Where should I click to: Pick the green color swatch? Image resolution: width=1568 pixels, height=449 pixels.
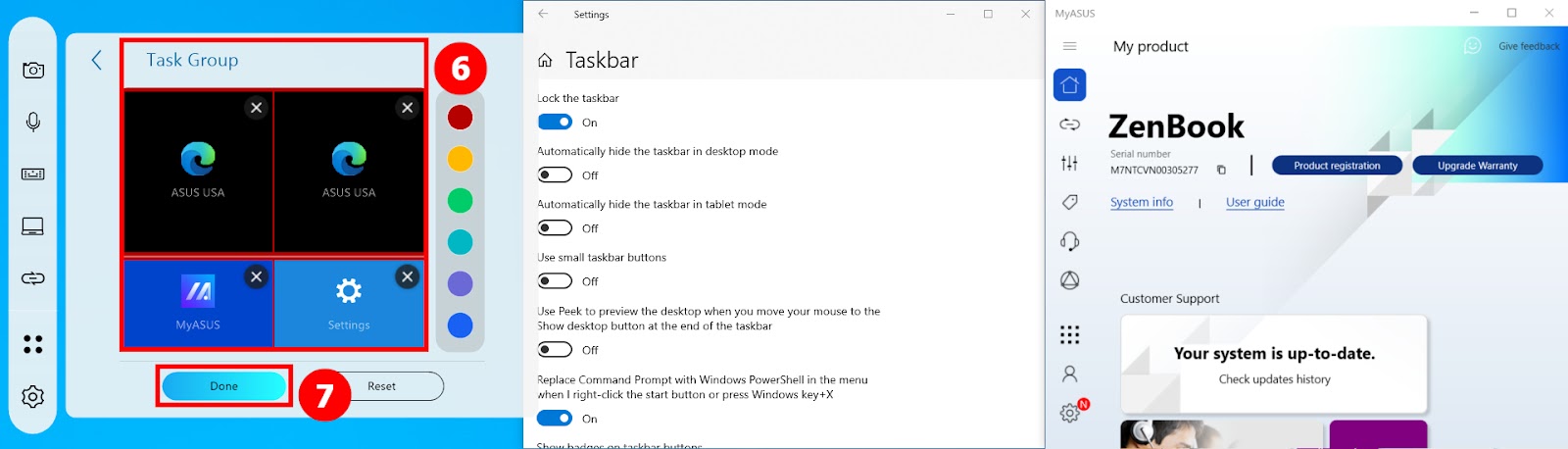tap(461, 201)
